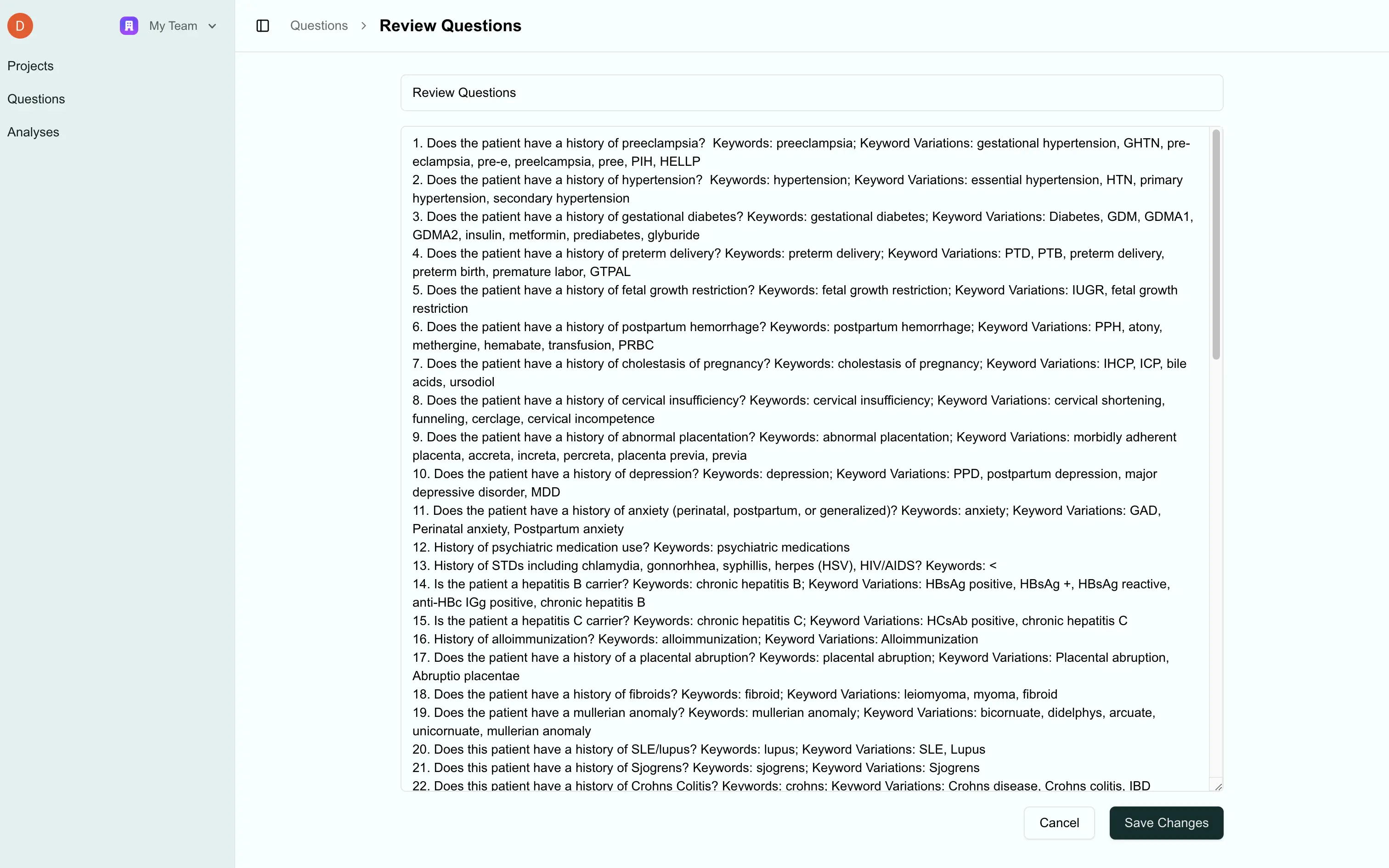Select the Projects section in the sidebar
Image resolution: width=1389 pixels, height=868 pixels.
[30, 65]
